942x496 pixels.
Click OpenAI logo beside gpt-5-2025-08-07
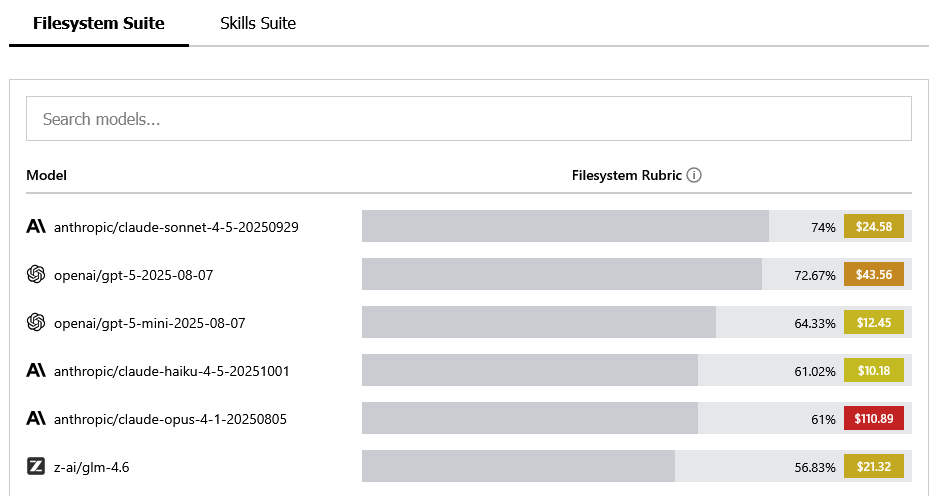pyautogui.click(x=36, y=274)
